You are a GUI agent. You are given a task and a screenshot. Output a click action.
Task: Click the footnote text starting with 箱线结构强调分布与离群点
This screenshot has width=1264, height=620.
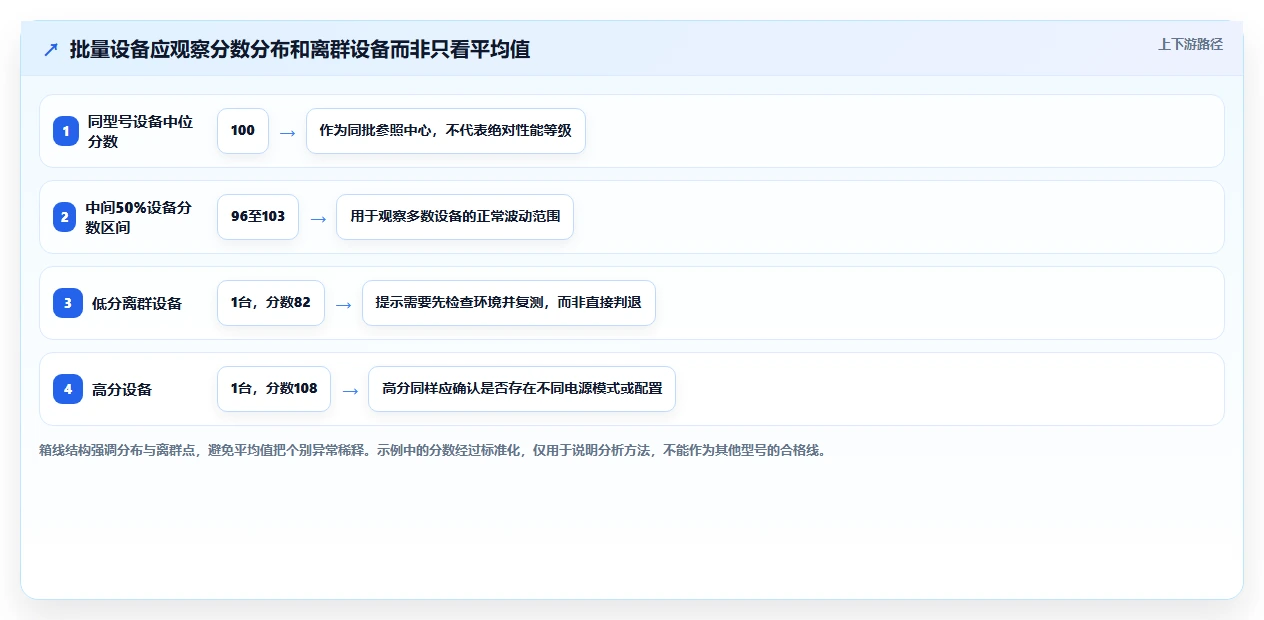434,450
